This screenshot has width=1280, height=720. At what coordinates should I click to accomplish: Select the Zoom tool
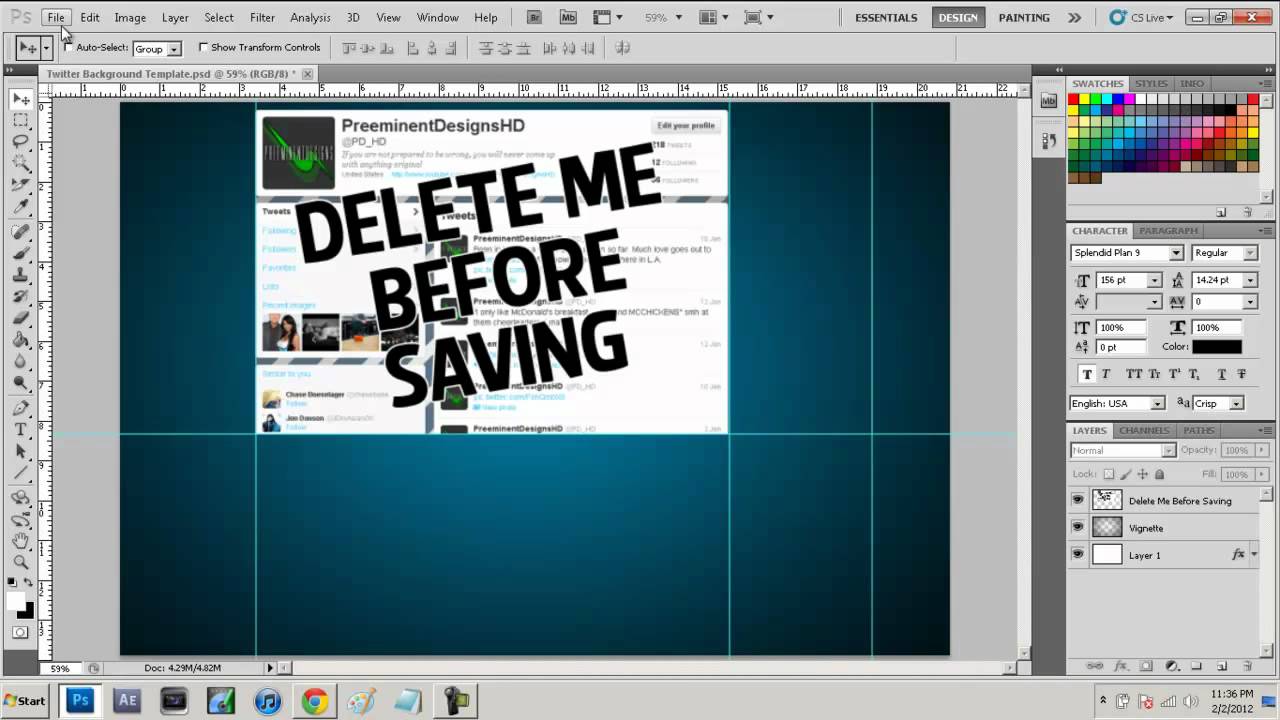pyautogui.click(x=20, y=562)
